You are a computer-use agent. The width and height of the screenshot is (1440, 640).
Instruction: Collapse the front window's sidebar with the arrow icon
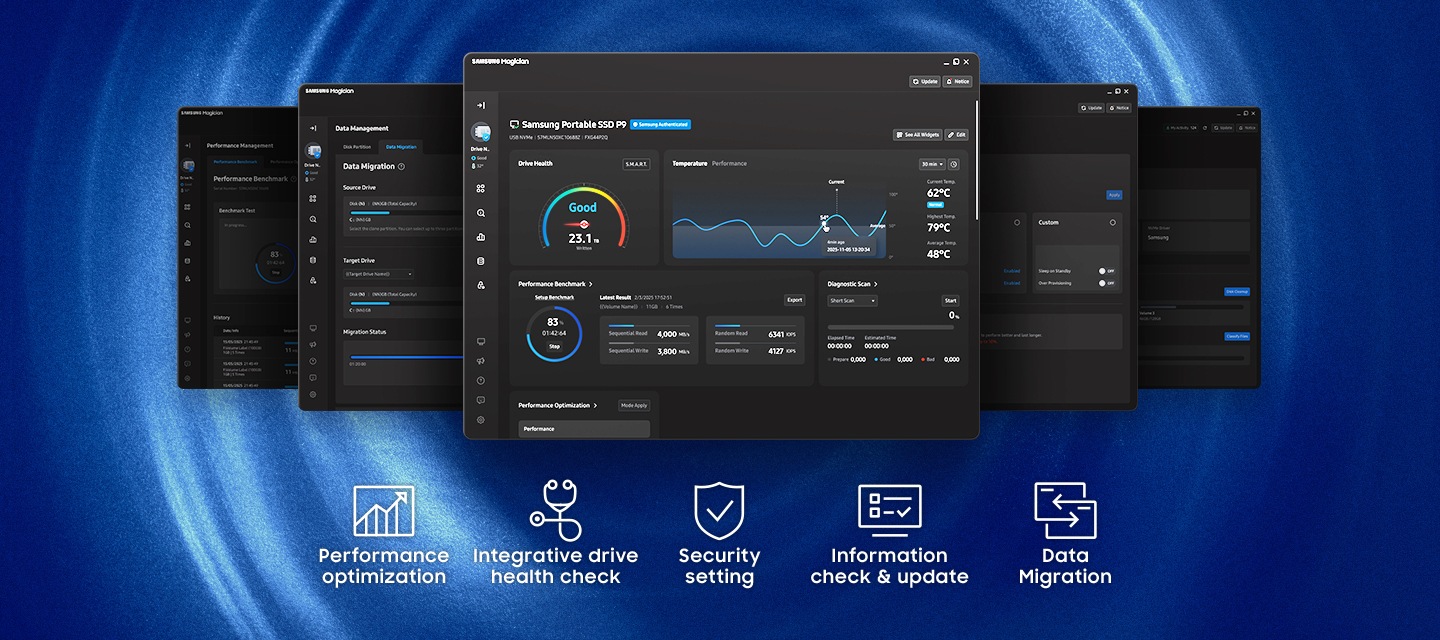coord(481,105)
